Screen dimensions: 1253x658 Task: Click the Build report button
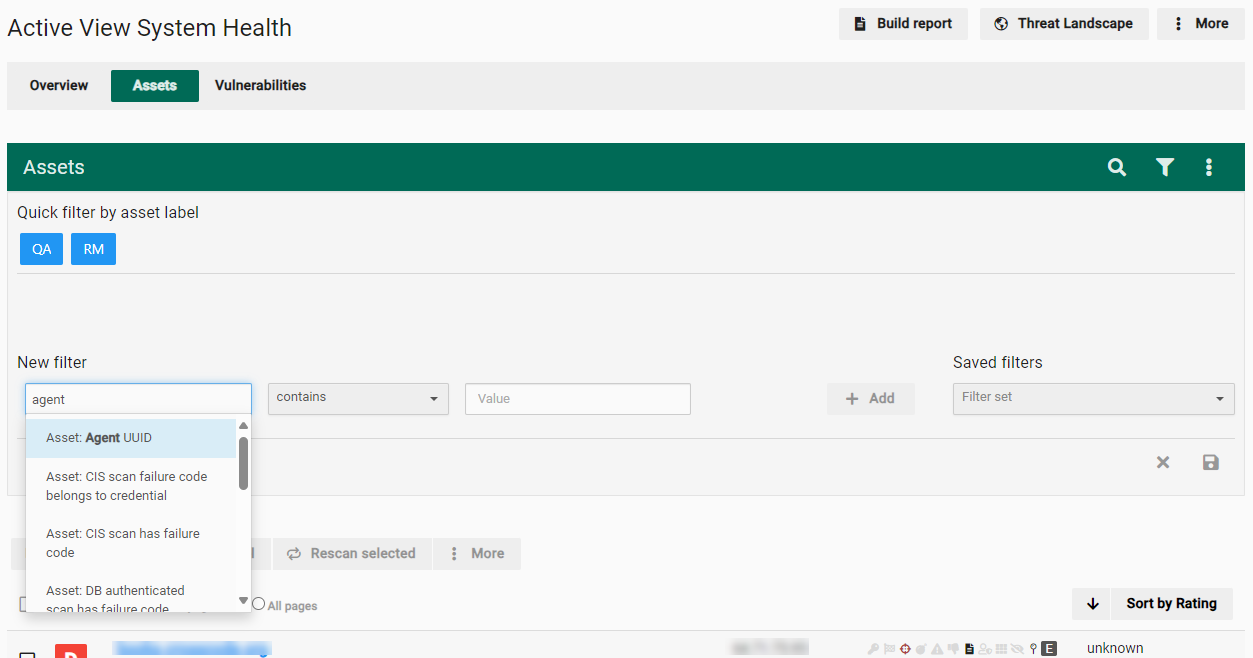[903, 24]
